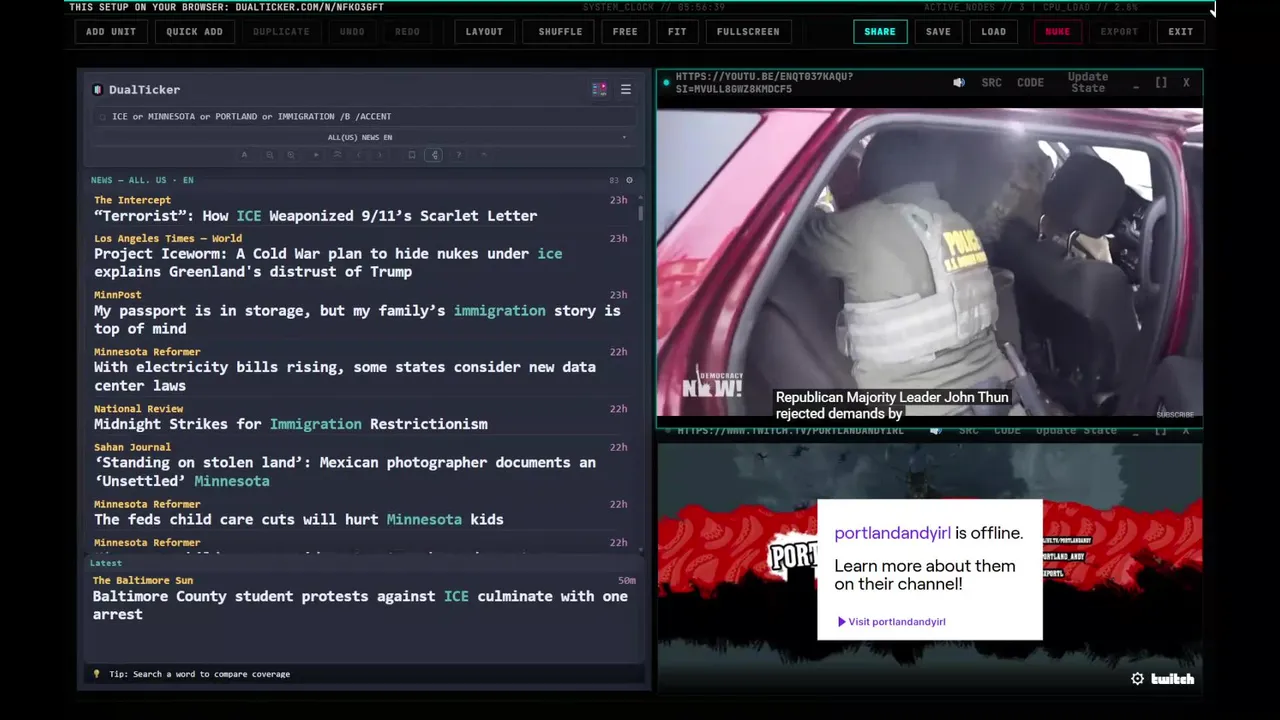Click the font size 'A' toolbar icon
Screen dimensions: 1280x720
[x=244, y=155]
